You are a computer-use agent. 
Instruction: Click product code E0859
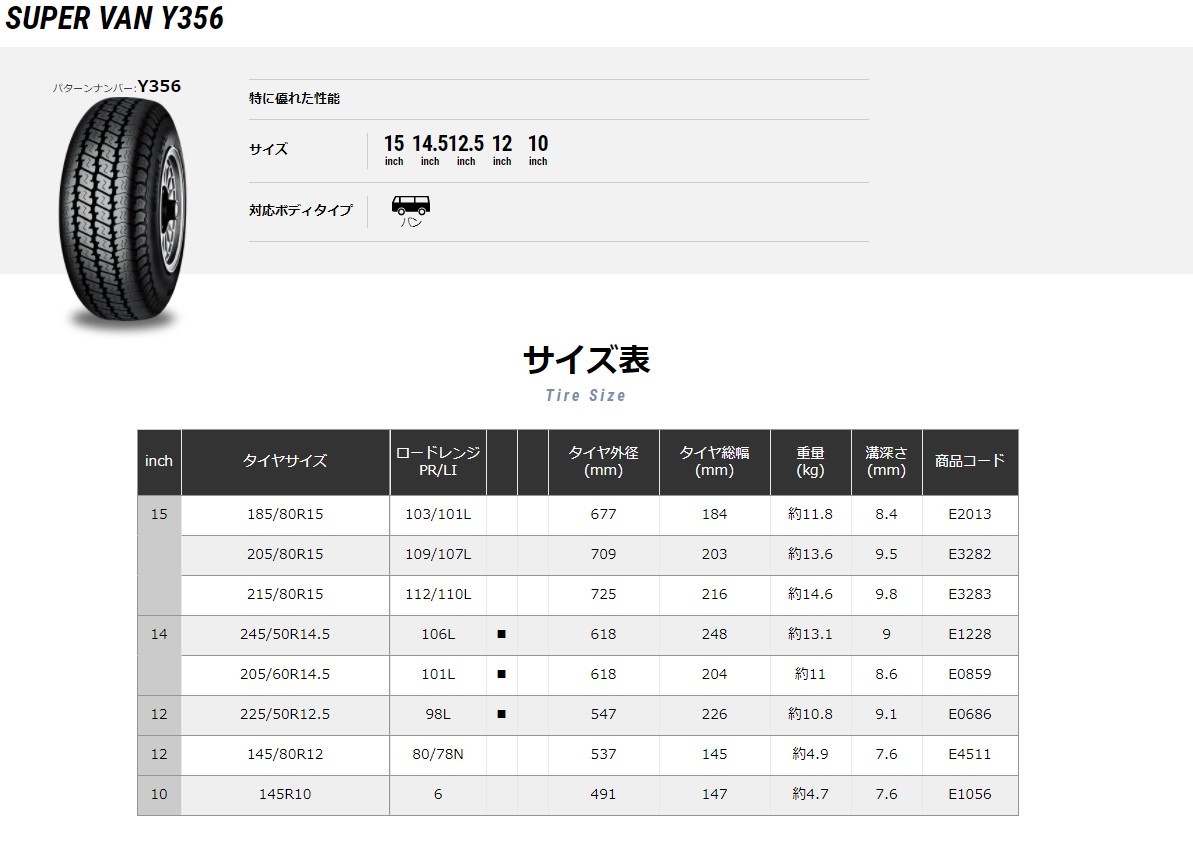coord(970,674)
